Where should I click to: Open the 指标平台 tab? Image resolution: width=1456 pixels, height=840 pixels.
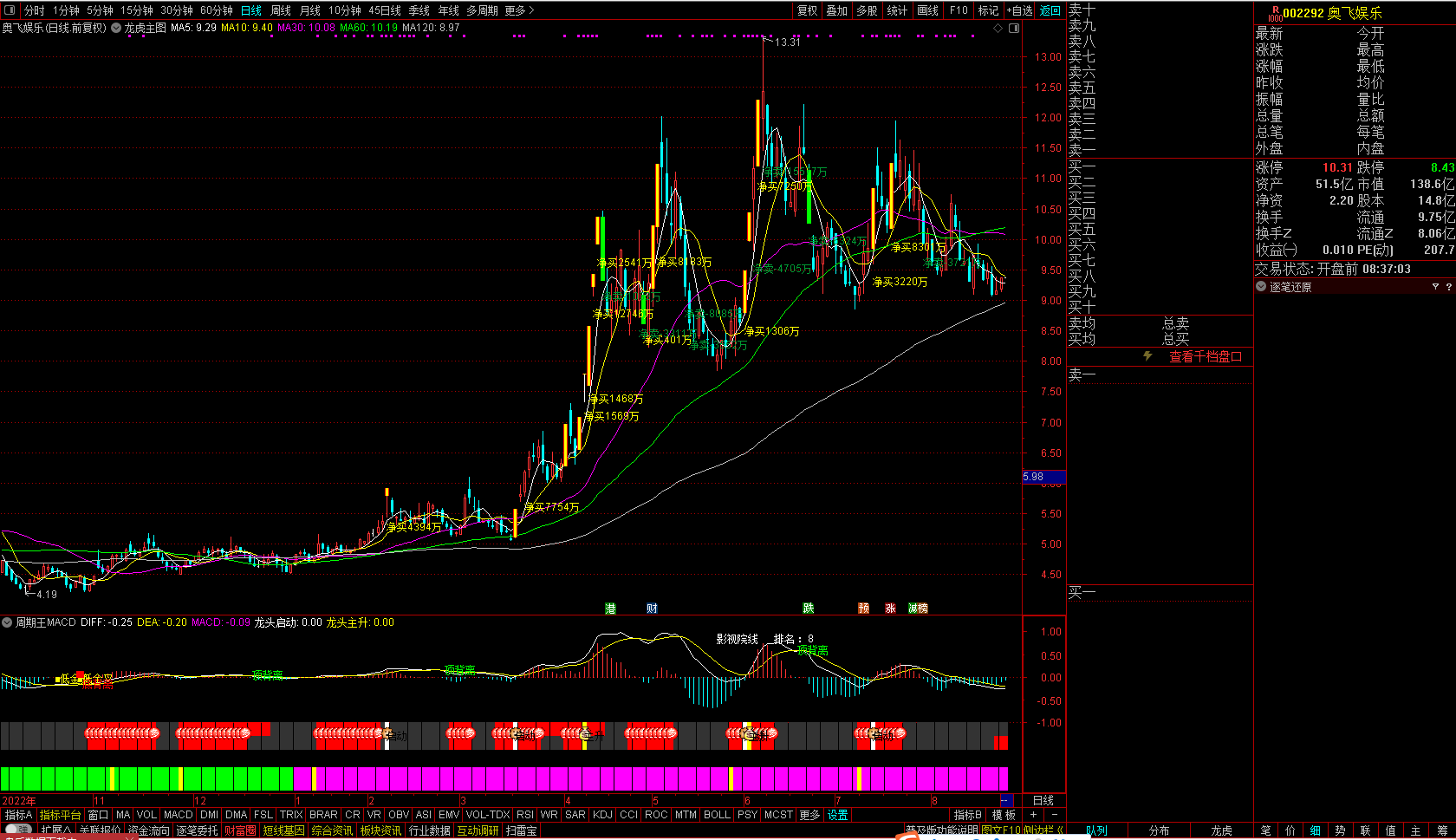[61, 815]
